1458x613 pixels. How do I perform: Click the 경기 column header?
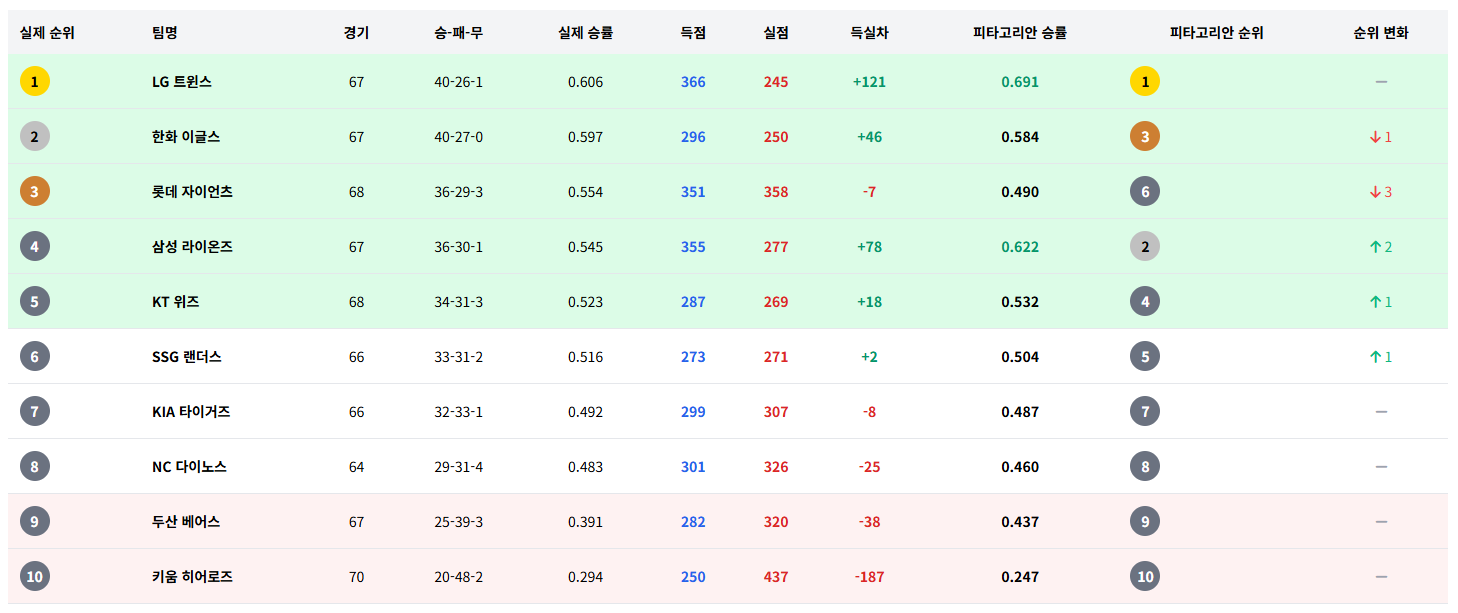pos(356,33)
